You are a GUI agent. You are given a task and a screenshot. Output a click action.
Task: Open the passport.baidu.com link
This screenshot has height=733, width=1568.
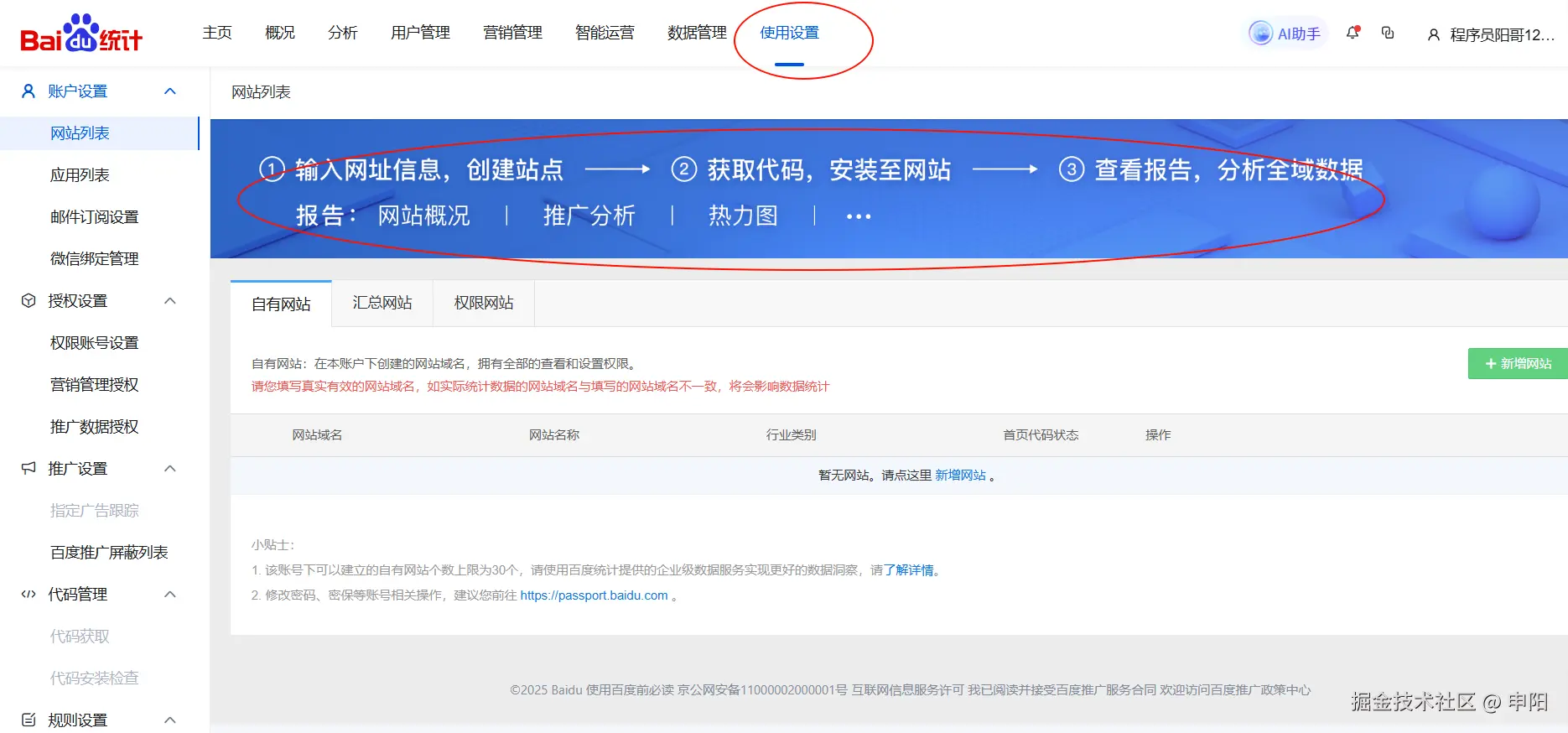[x=594, y=595]
